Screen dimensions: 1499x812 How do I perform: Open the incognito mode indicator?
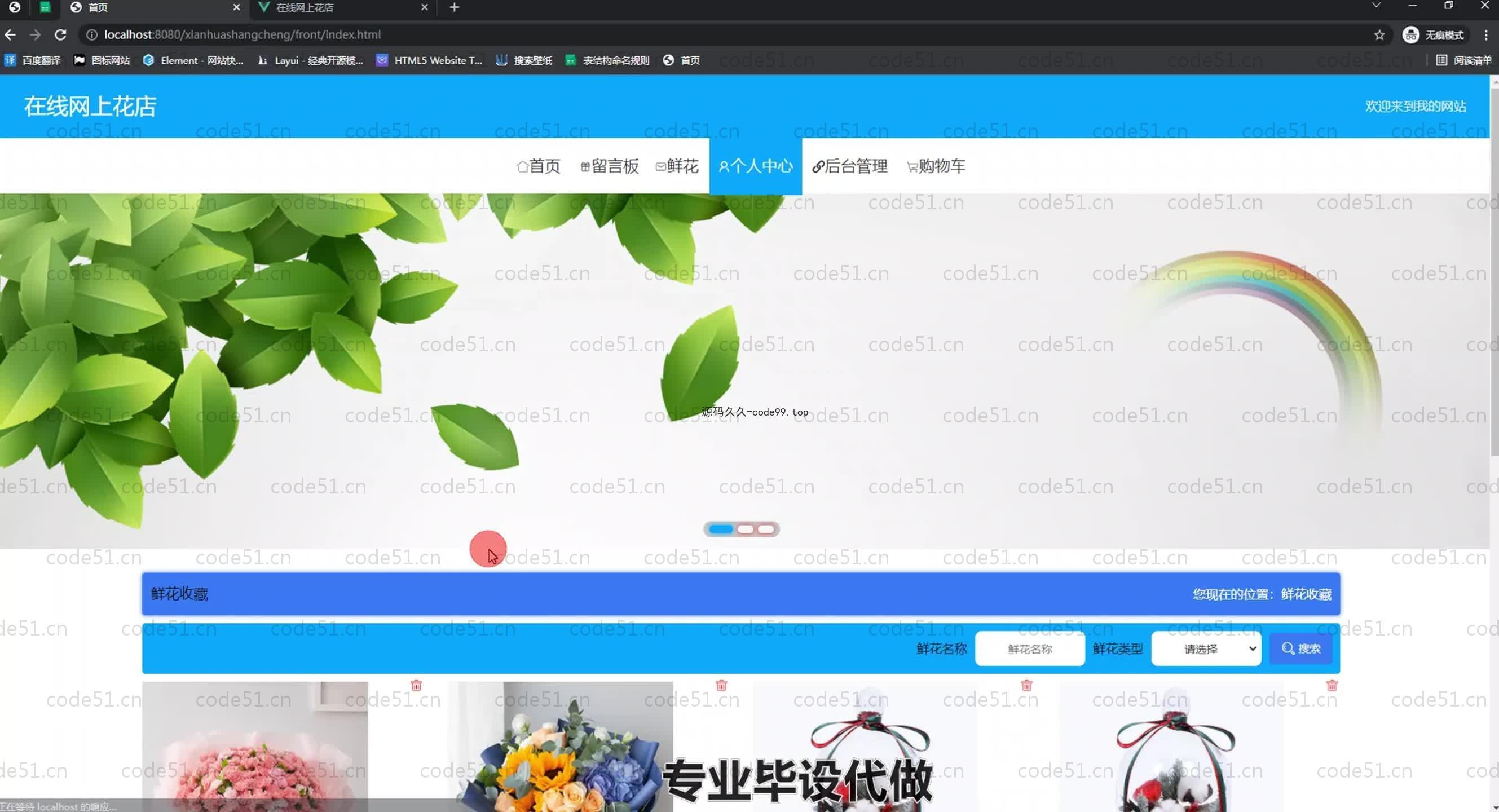1433,35
